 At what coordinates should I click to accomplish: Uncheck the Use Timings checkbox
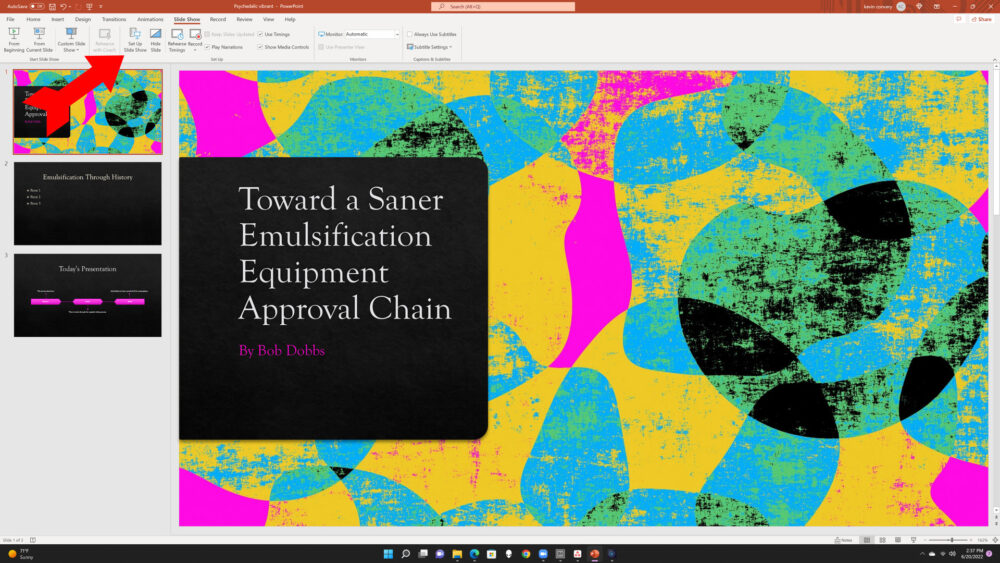tap(260, 34)
